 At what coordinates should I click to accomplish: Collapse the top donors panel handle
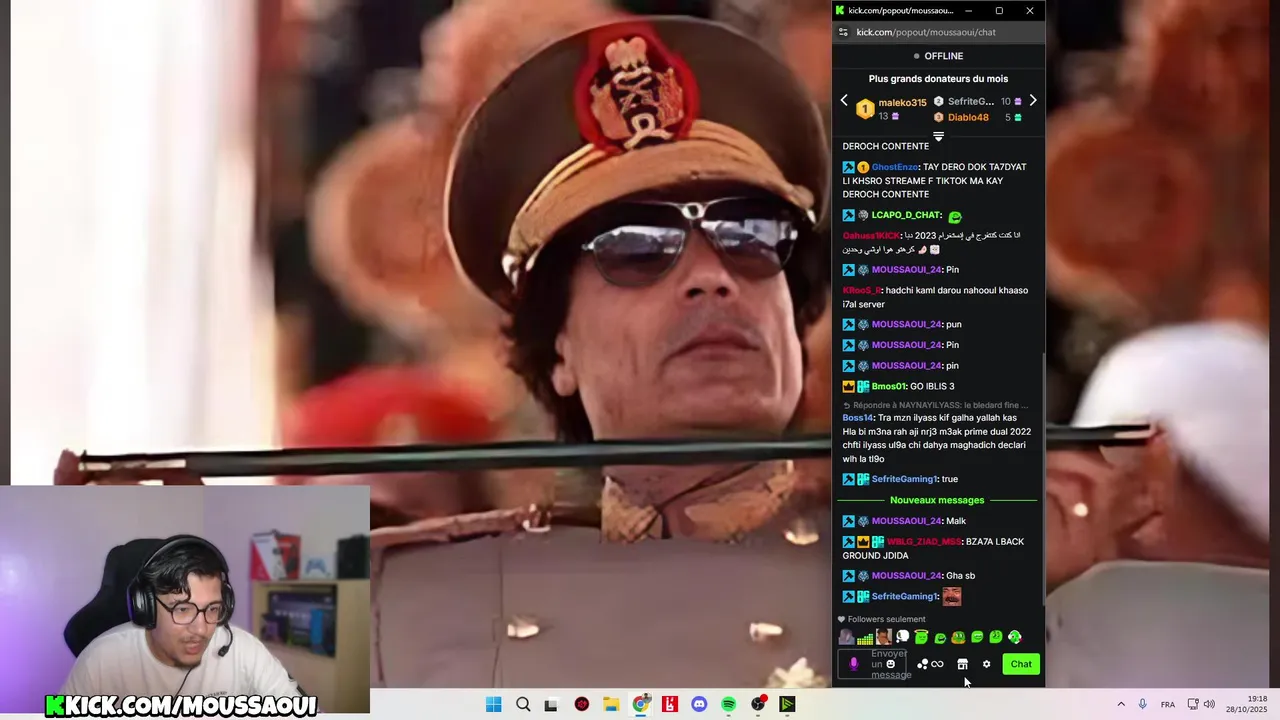click(x=938, y=136)
